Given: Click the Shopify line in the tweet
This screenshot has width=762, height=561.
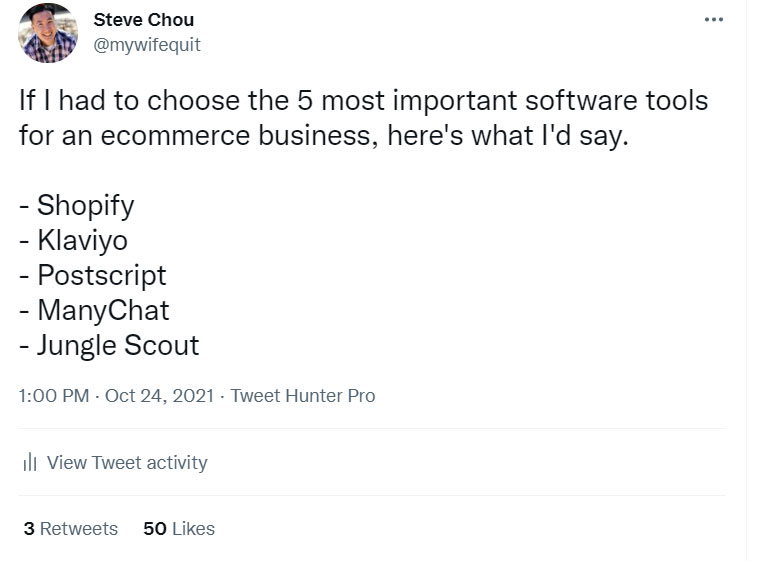Looking at the screenshot, I should pyautogui.click(x=85, y=206).
